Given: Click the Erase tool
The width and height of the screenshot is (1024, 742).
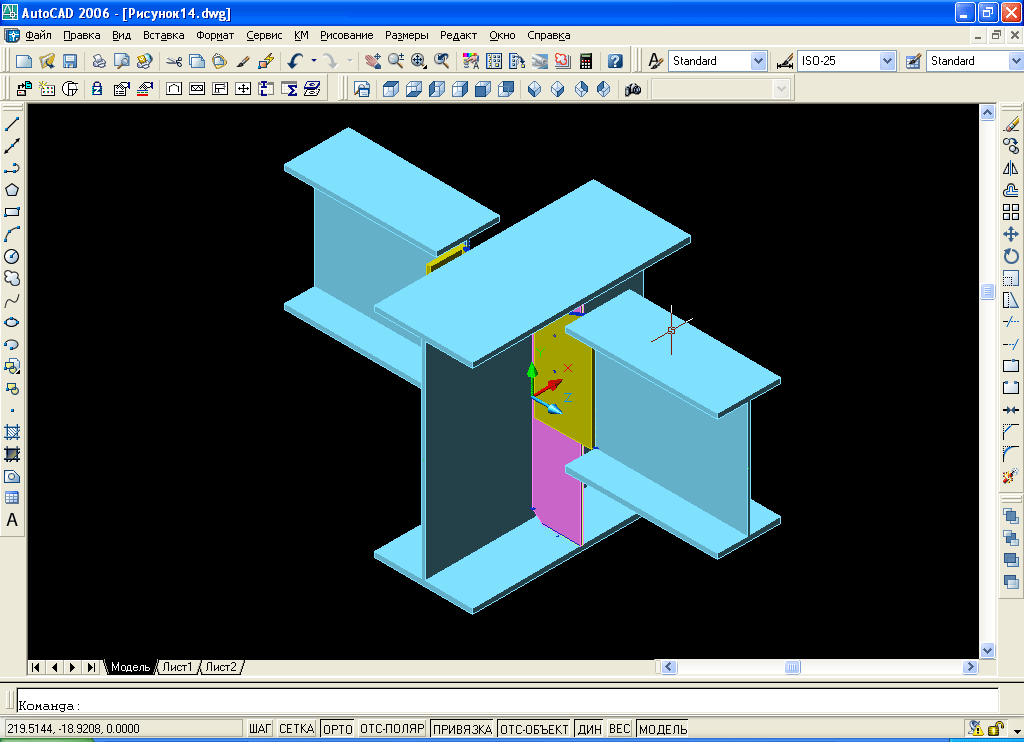Looking at the screenshot, I should point(1011,124).
